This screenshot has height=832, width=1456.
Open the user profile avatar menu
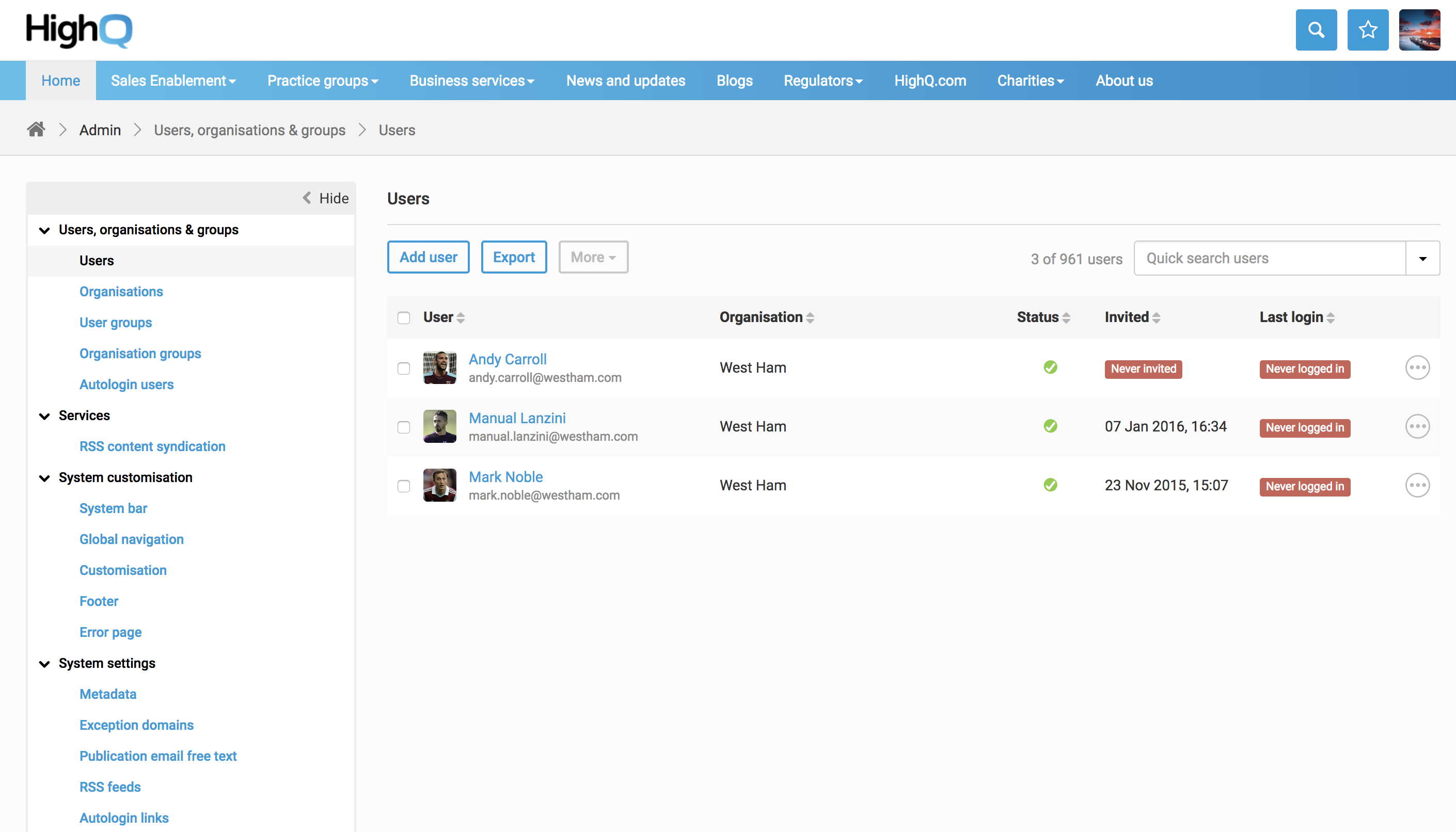[x=1419, y=30]
